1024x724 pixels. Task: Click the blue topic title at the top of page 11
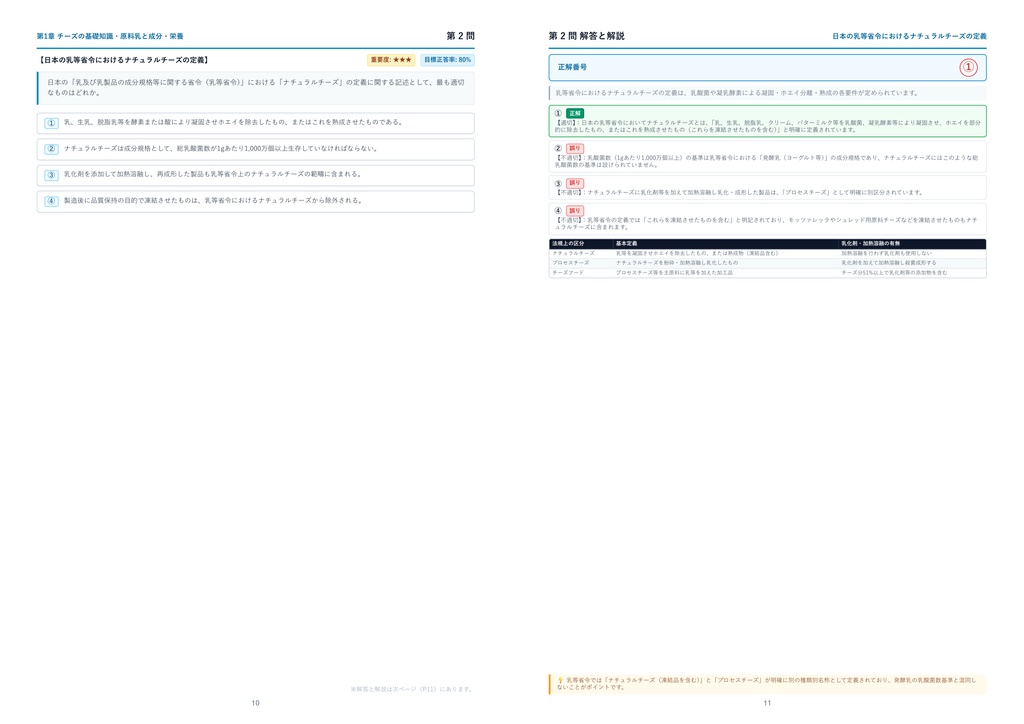[909, 37]
